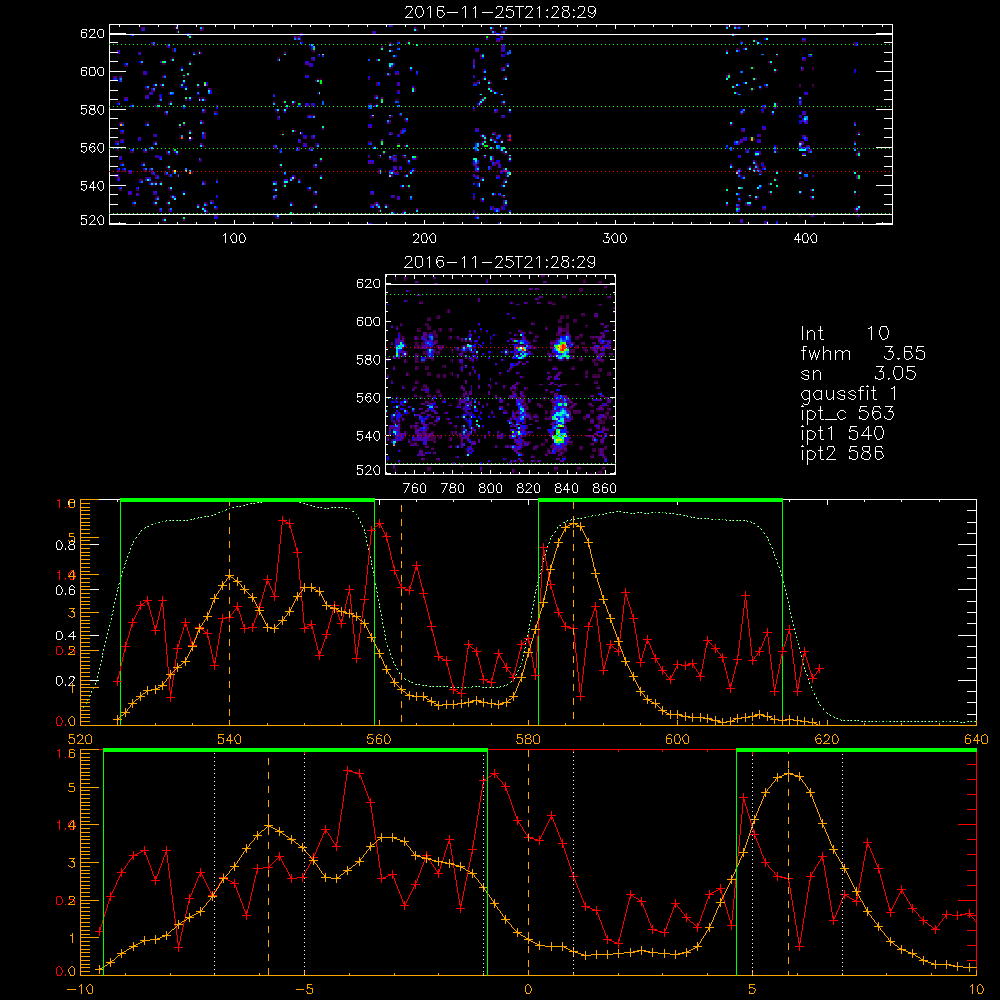Screen dimensions: 1000x1000
Task: Click the timestamp title above the small middle image
Action: (500, 262)
